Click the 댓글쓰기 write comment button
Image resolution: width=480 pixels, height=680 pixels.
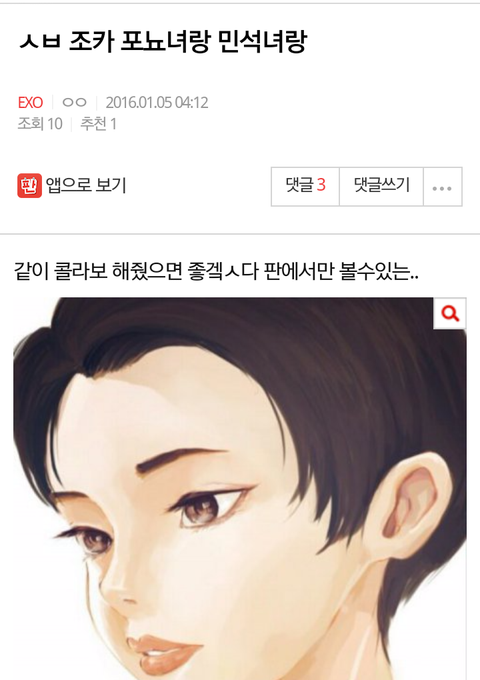click(382, 187)
